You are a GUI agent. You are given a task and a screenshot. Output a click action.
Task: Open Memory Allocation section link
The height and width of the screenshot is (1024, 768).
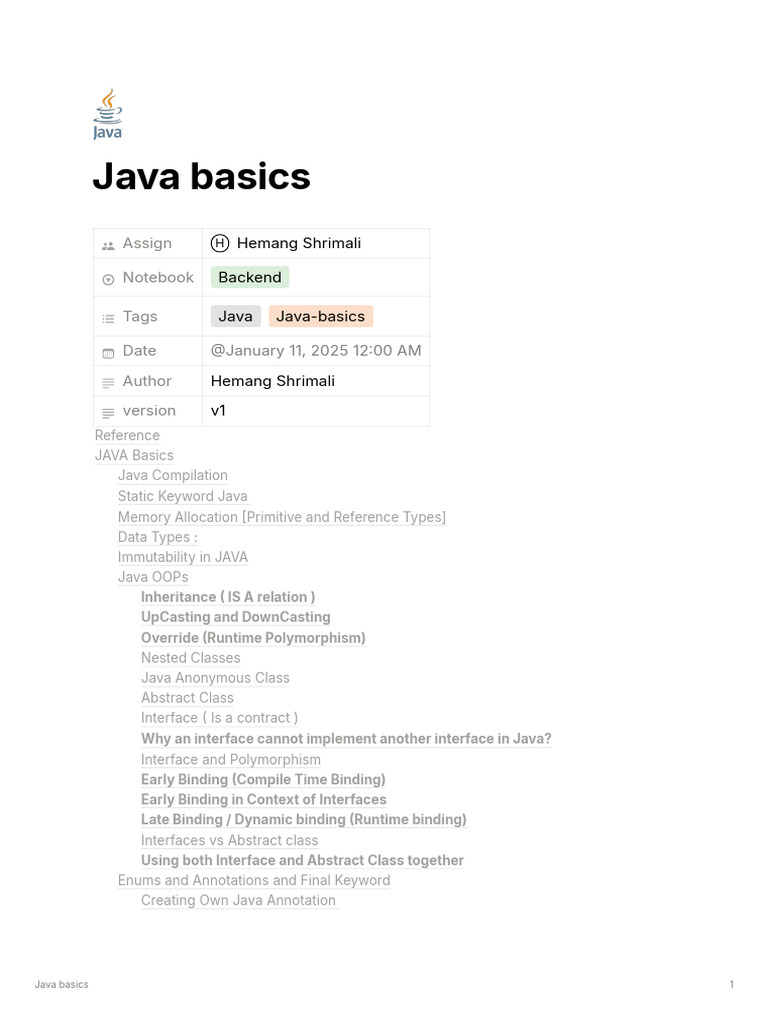pyautogui.click(x=281, y=517)
